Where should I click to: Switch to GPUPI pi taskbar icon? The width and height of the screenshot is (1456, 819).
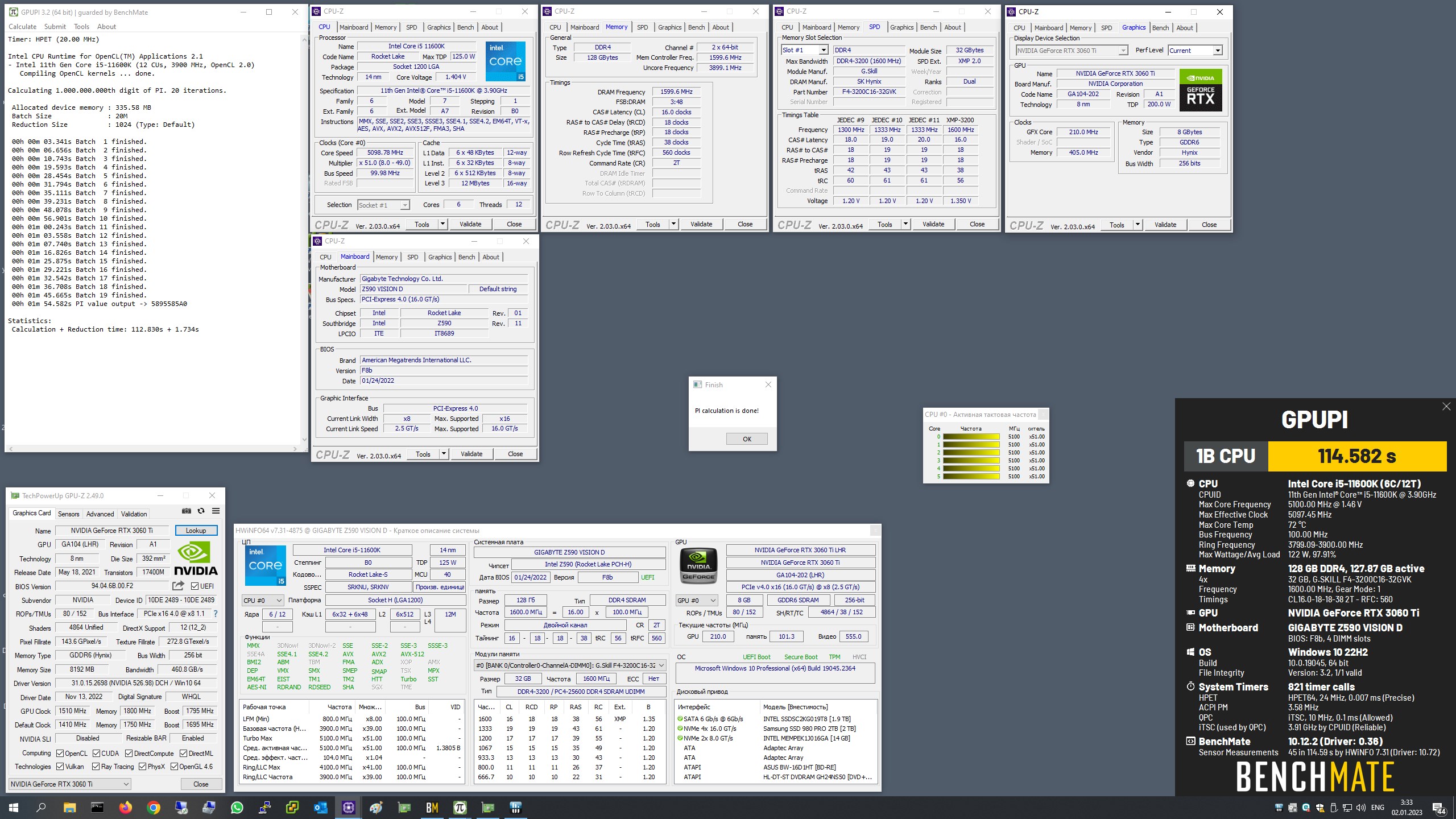coord(460,808)
